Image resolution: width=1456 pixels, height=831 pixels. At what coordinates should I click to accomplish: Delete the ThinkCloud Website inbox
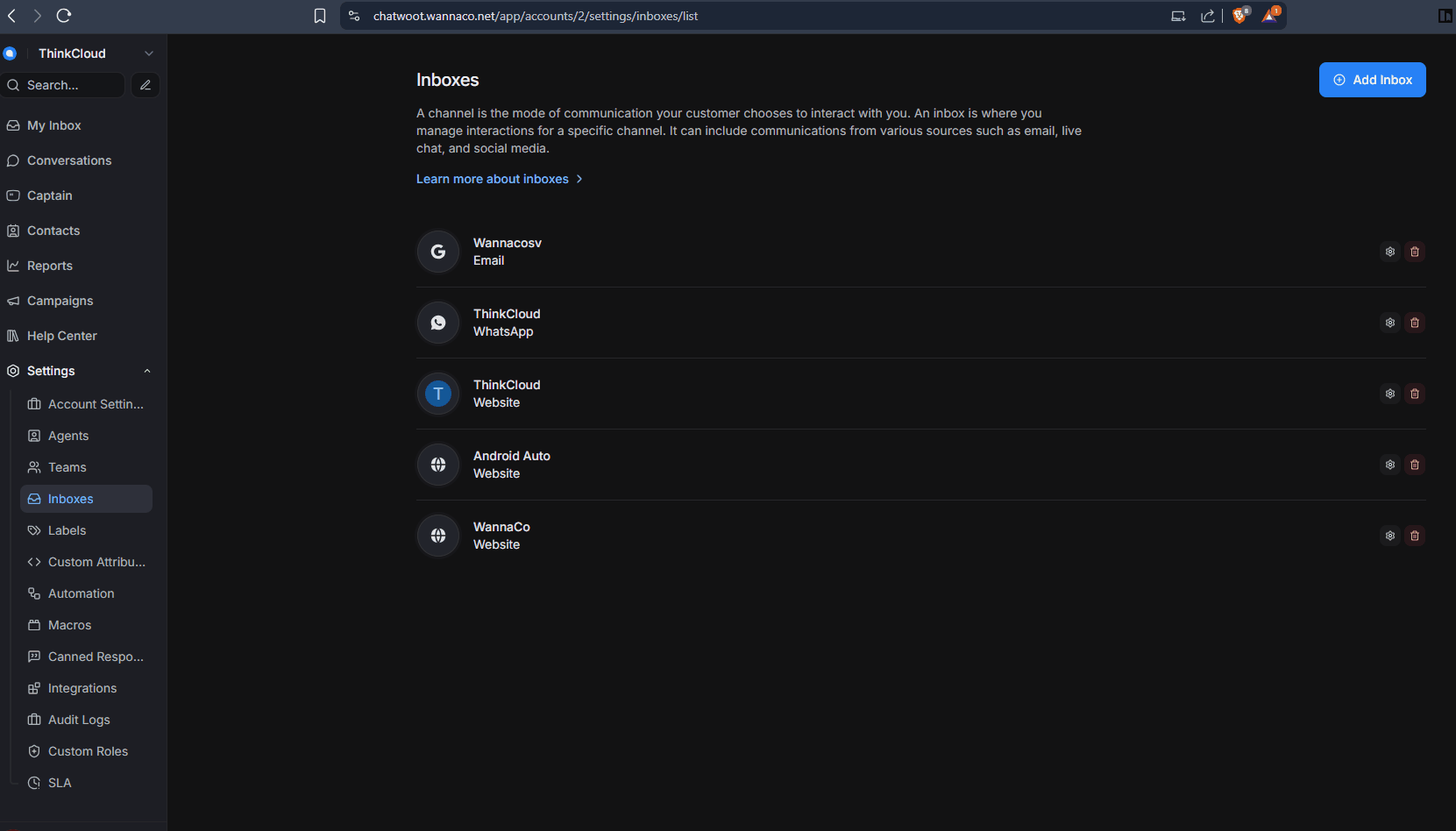pyautogui.click(x=1415, y=394)
